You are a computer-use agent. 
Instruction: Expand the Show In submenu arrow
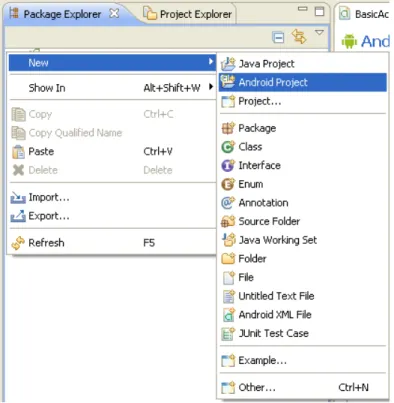(211, 87)
